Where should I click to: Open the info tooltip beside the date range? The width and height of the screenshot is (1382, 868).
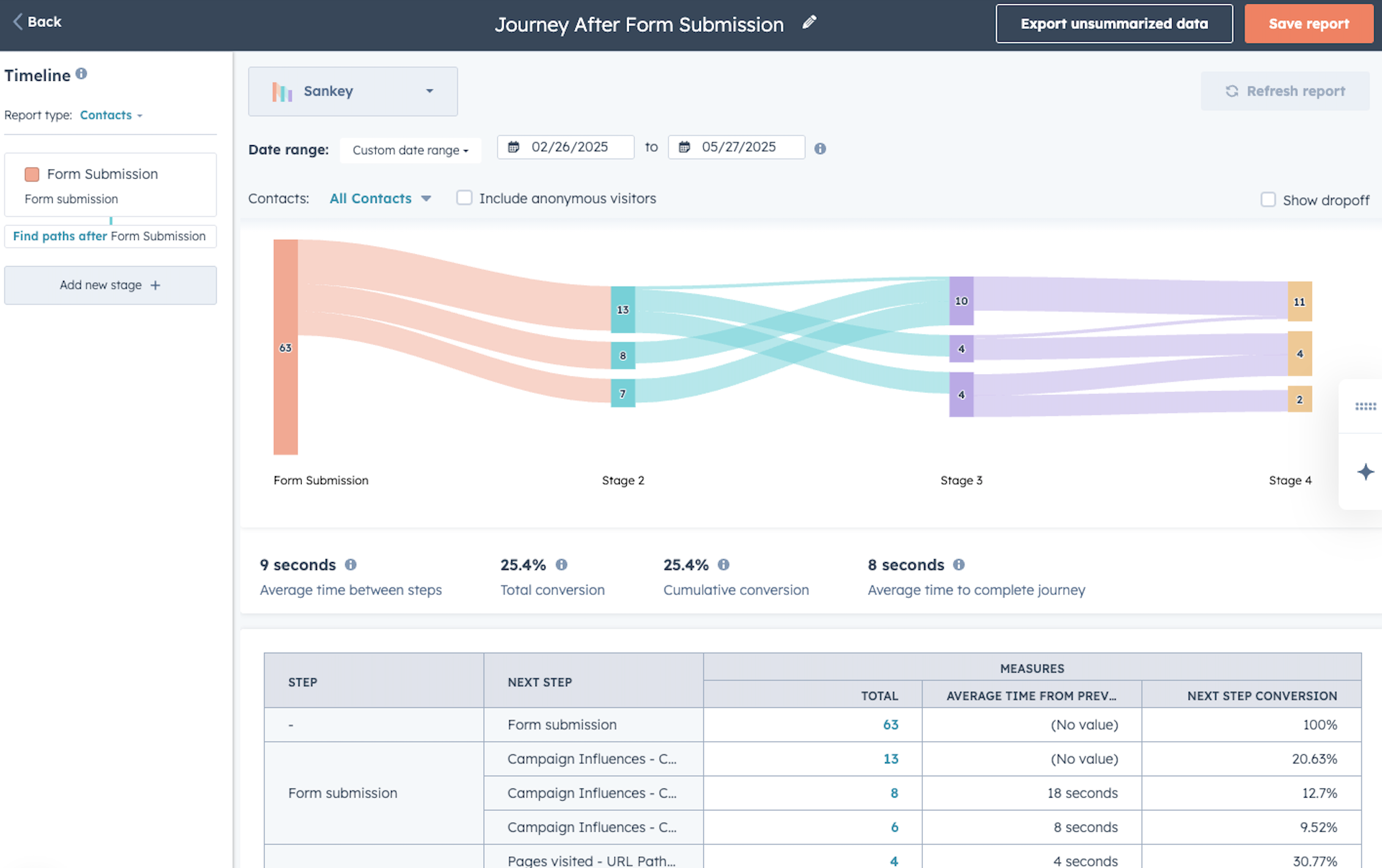coord(820,148)
